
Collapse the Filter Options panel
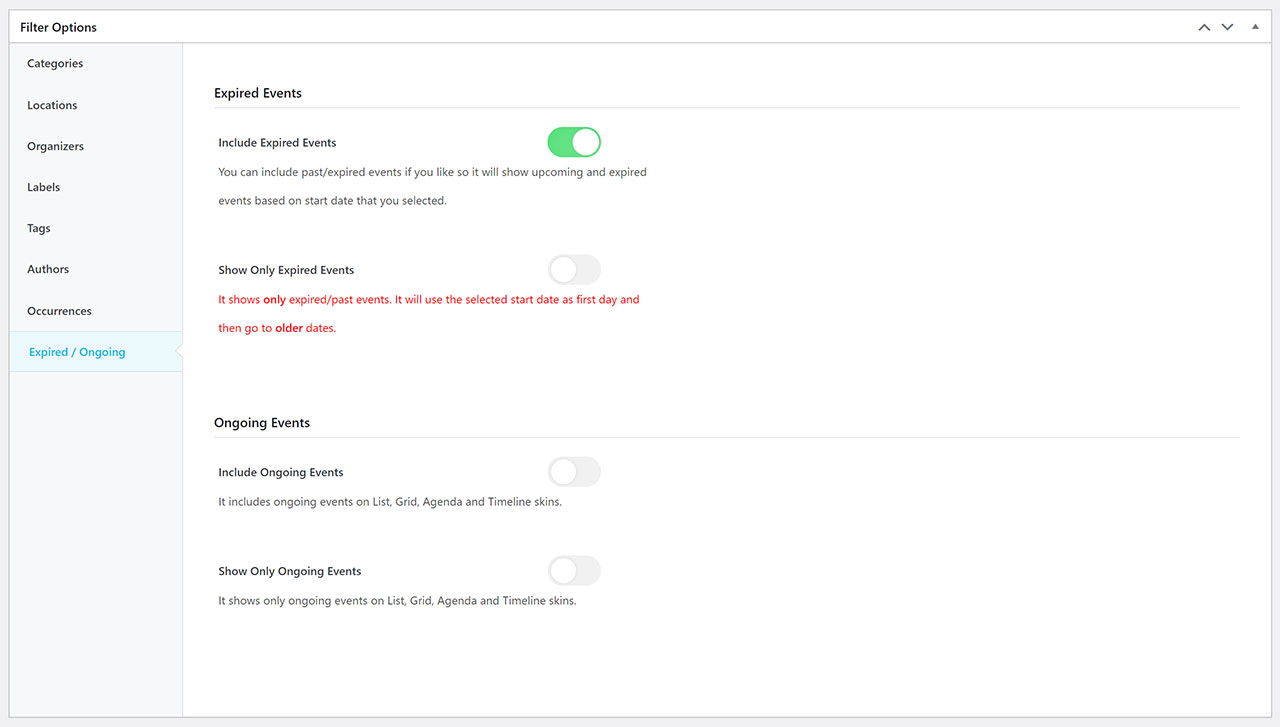pyautogui.click(x=1256, y=27)
